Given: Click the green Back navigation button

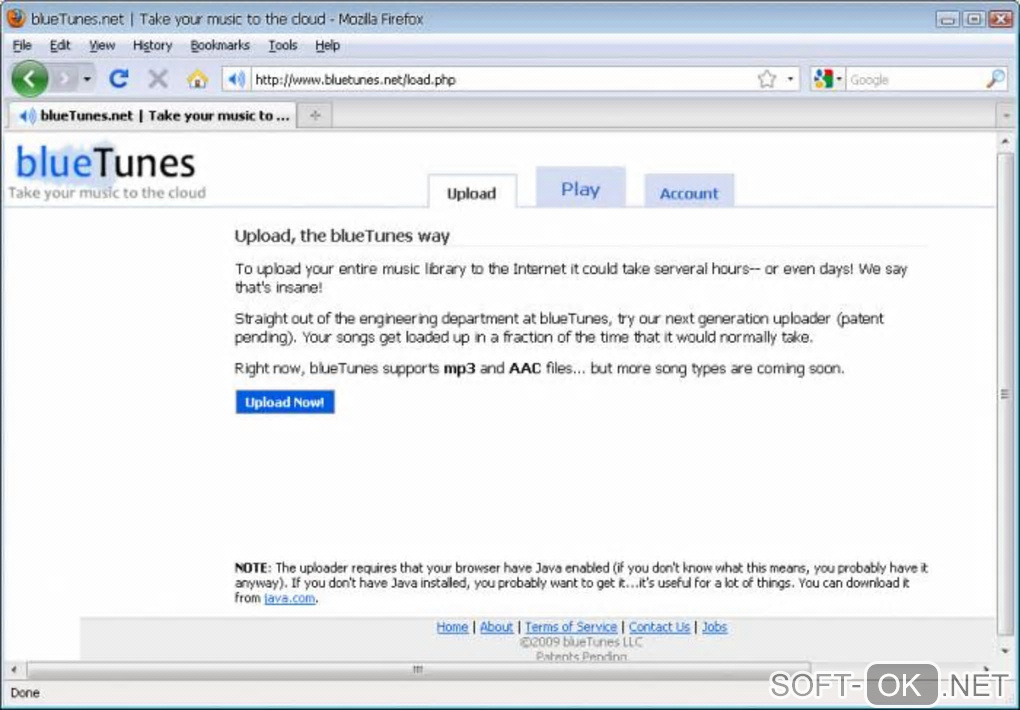Looking at the screenshot, I should (x=29, y=79).
